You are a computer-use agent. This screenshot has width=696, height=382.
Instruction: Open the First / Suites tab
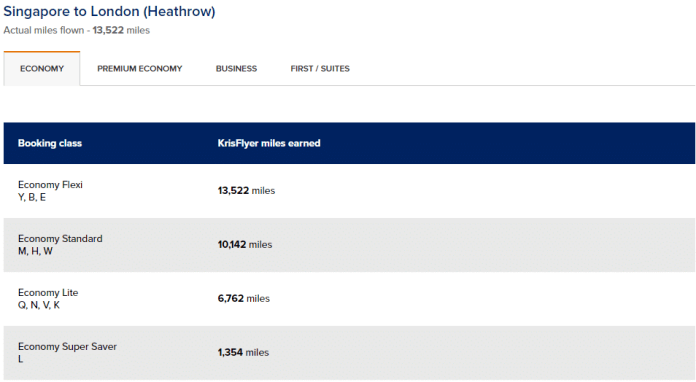320,68
